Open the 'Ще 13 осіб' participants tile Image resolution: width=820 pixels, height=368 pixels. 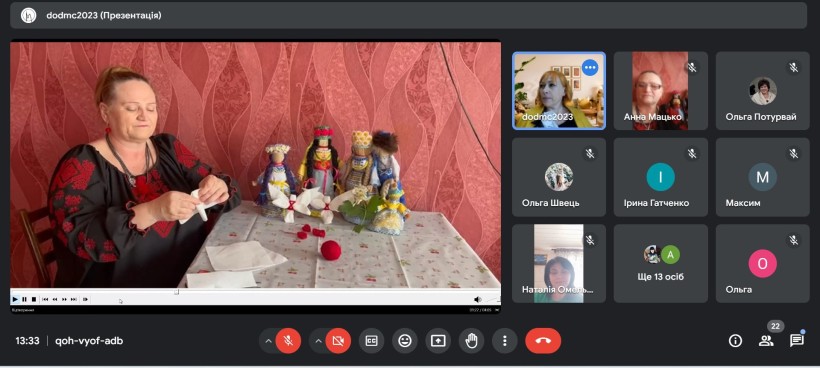660,263
